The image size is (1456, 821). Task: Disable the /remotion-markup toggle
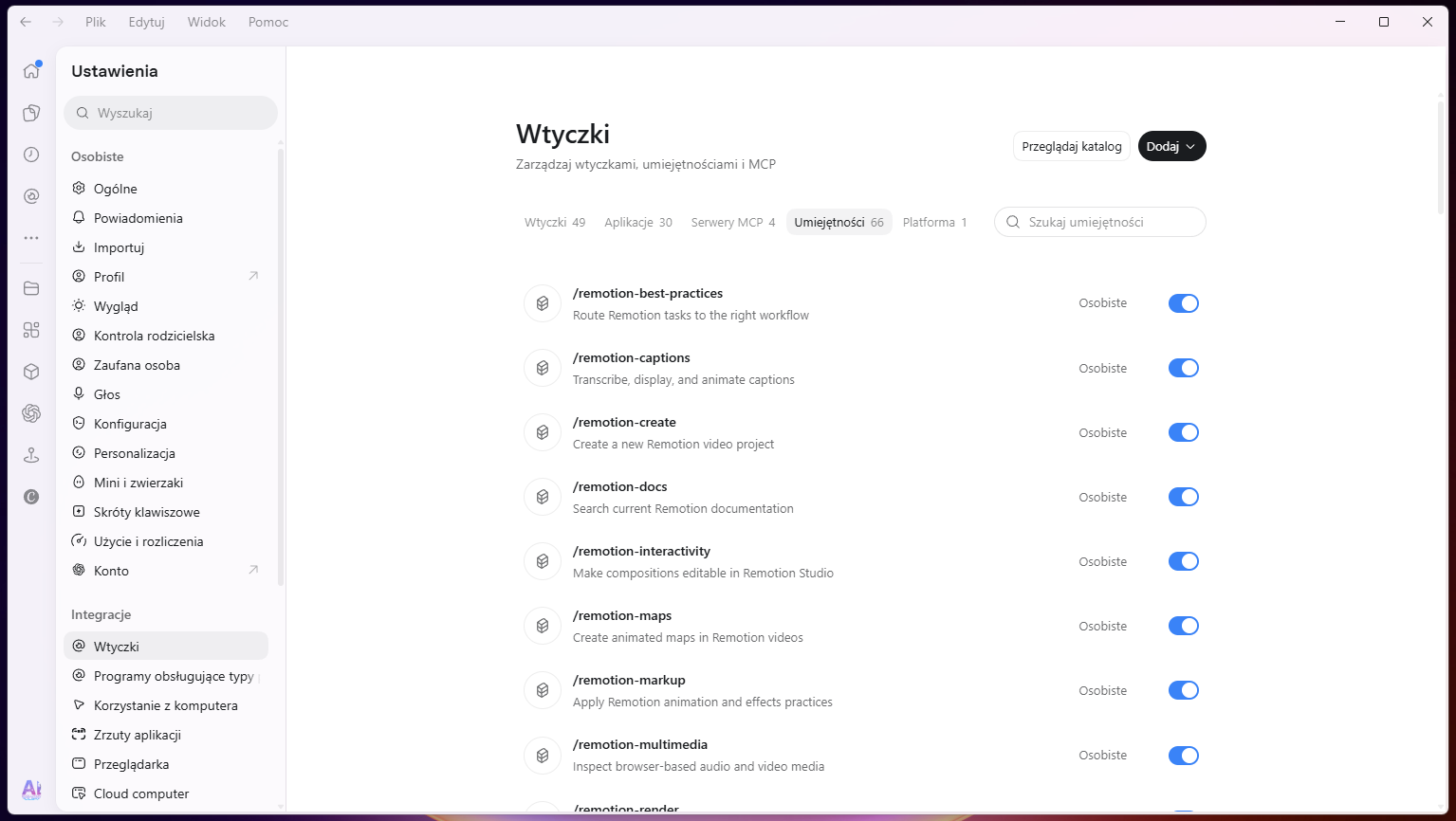click(x=1184, y=690)
